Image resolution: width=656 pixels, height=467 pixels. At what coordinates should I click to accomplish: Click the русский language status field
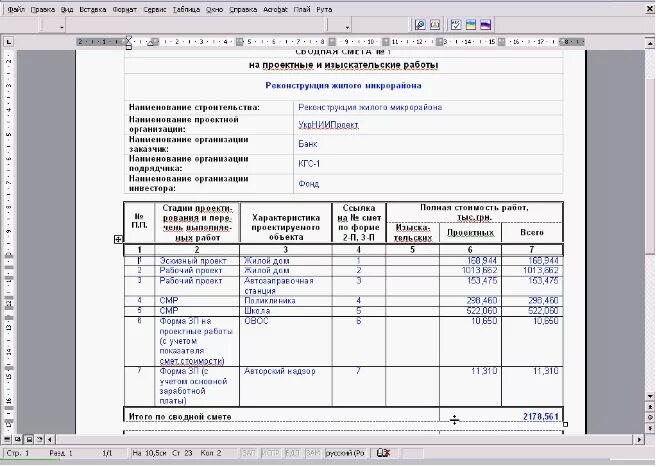click(x=345, y=453)
